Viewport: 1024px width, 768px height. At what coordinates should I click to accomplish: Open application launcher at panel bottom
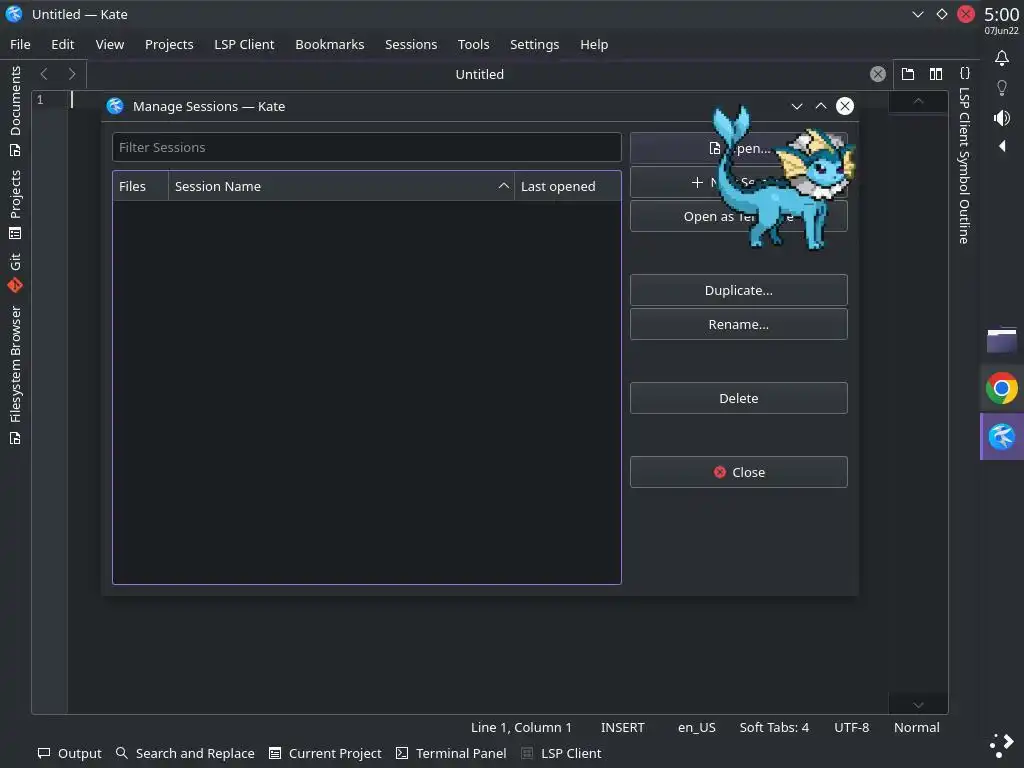coord(1002,744)
